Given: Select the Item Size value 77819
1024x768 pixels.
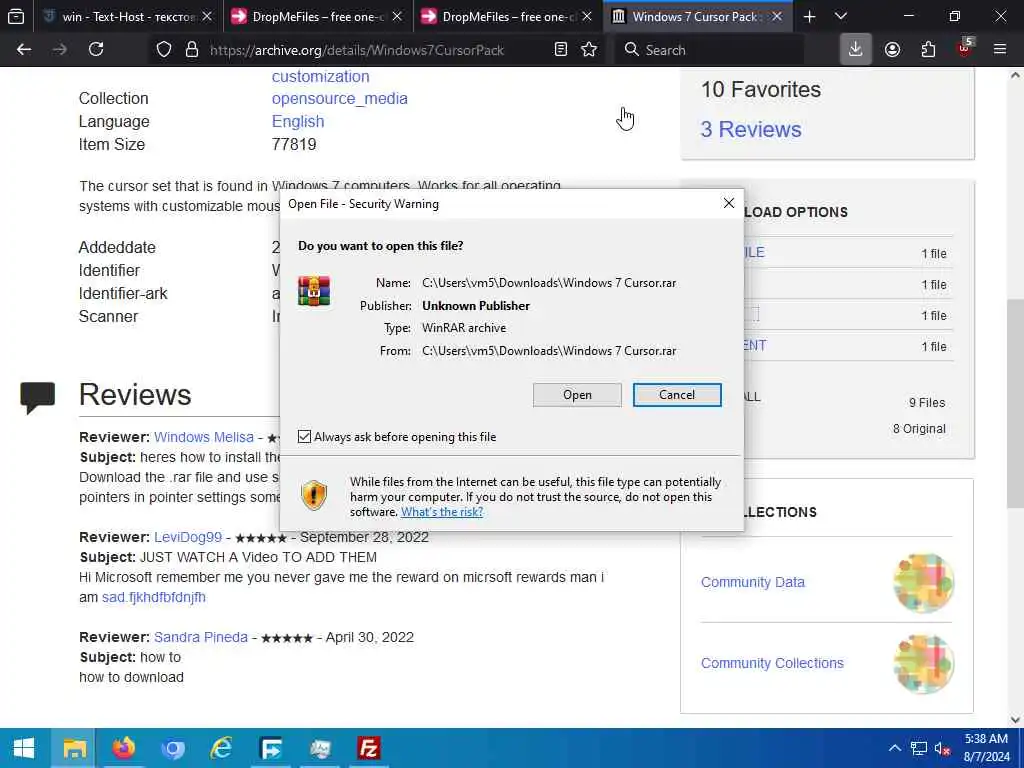Looking at the screenshot, I should pyautogui.click(x=294, y=144).
